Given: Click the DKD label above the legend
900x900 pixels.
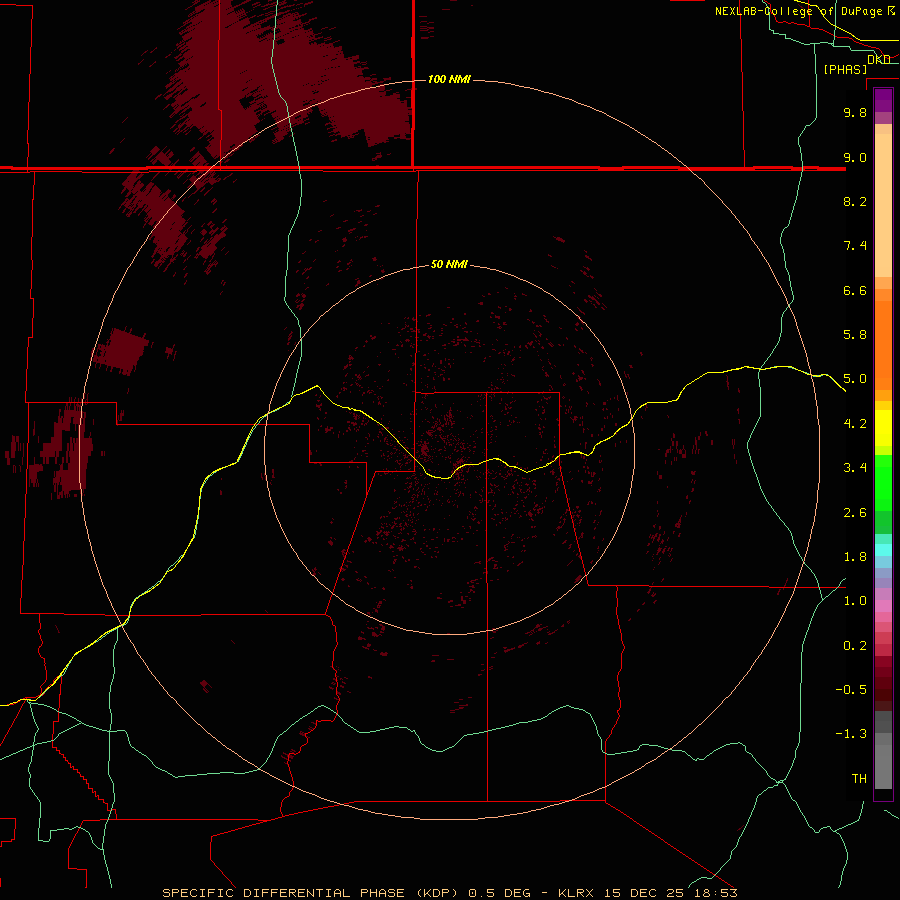Looking at the screenshot, I should click(x=878, y=59).
